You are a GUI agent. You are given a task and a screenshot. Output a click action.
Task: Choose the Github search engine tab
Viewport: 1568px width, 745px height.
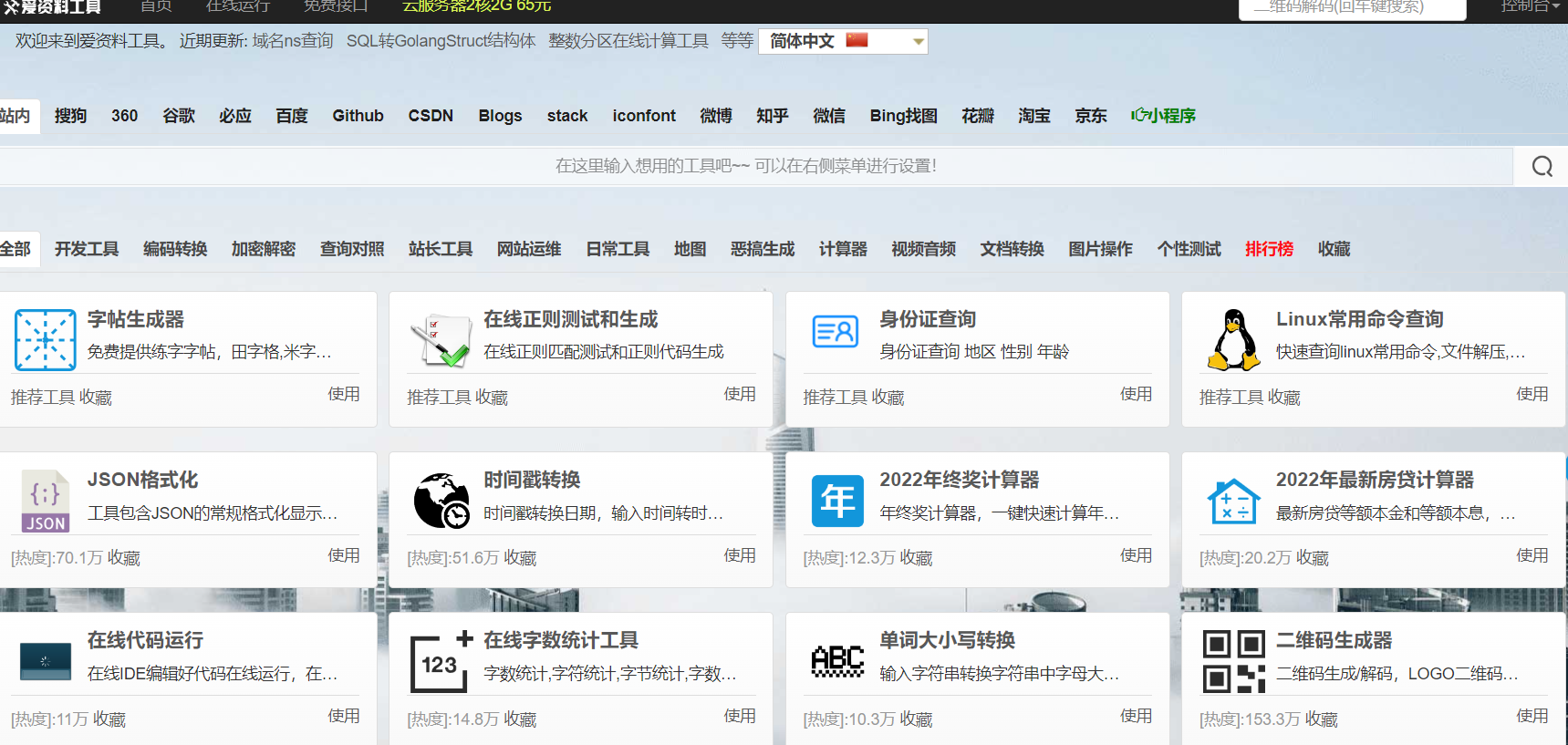[358, 116]
